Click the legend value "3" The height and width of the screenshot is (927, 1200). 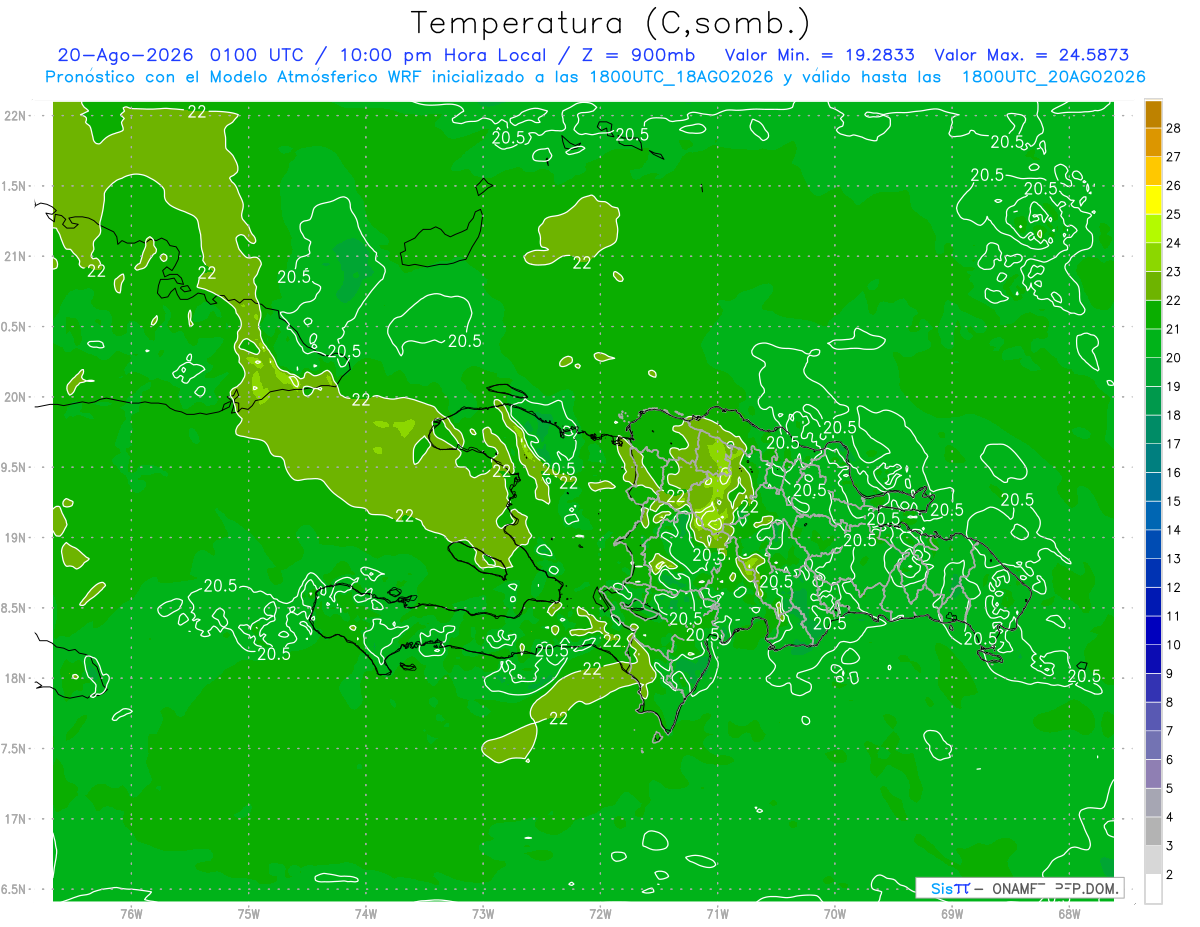pyautogui.click(x=1170, y=846)
